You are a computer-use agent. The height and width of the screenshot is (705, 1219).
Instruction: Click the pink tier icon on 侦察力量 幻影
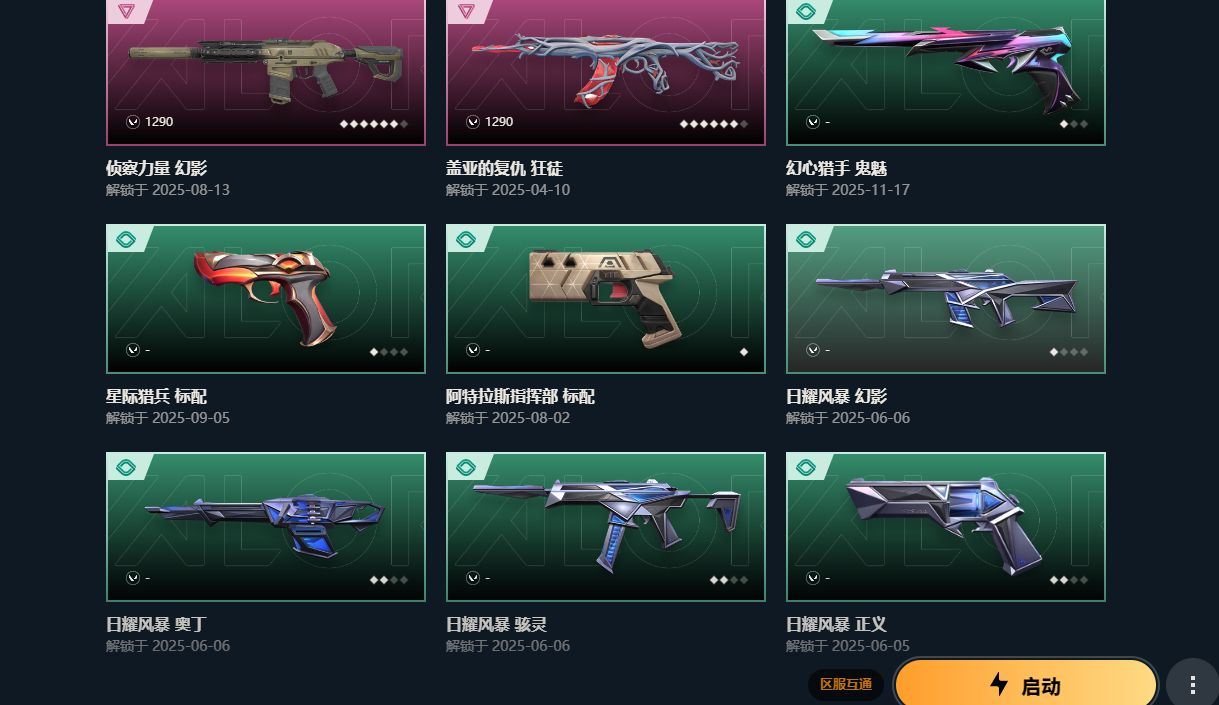(126, 11)
